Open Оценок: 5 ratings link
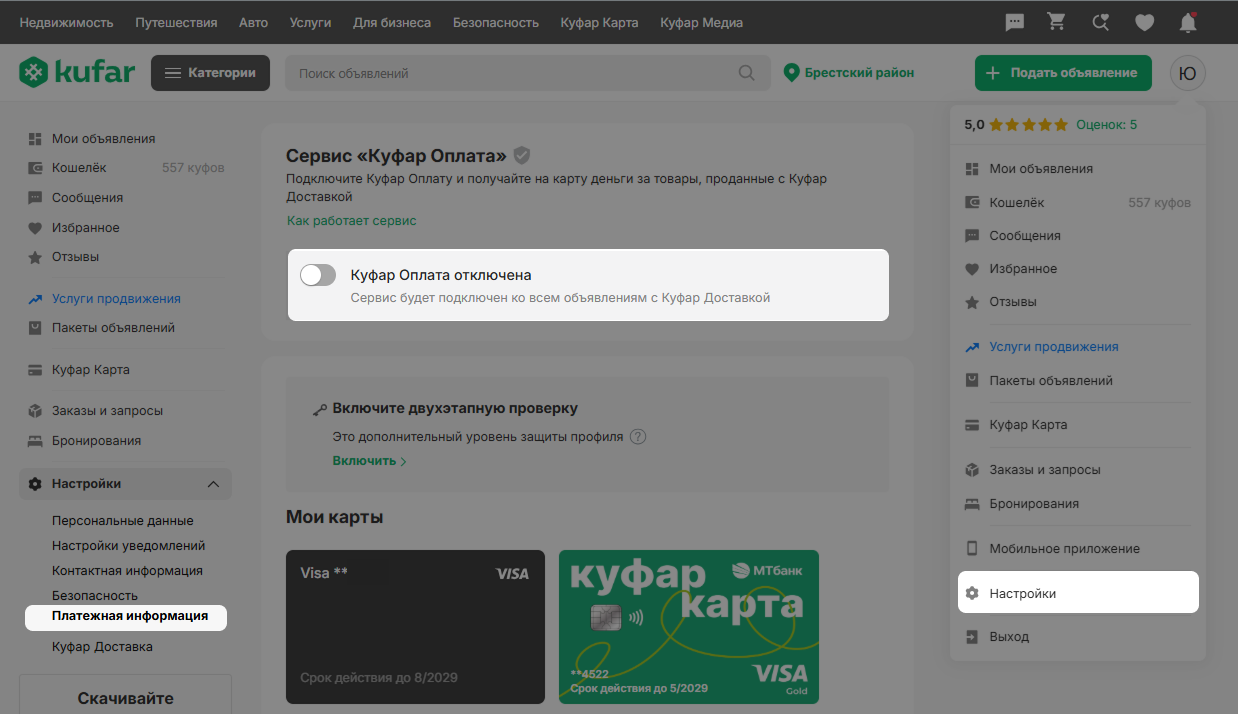 [x=1106, y=125]
